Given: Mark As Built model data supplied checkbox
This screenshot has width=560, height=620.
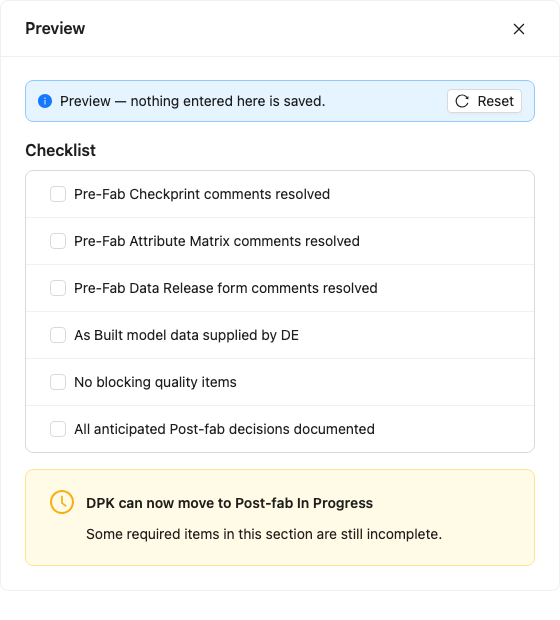Looking at the screenshot, I should 58,335.
